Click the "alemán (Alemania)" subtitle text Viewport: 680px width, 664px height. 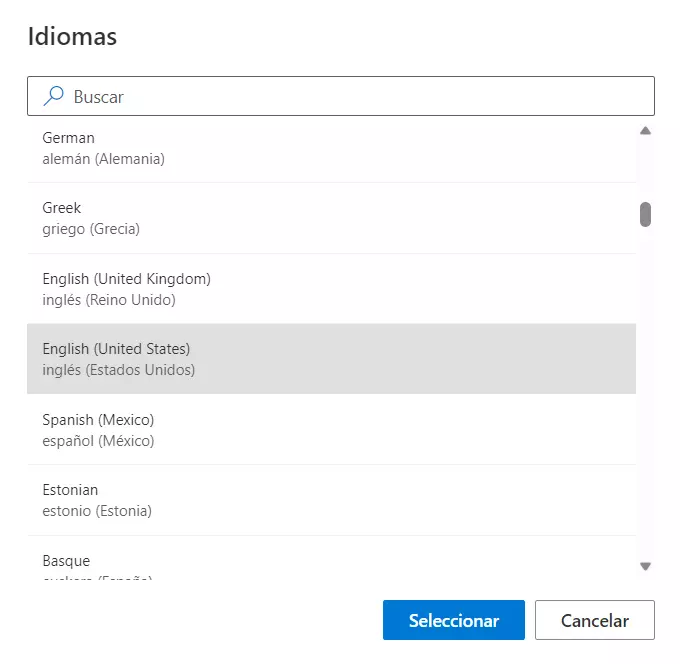click(103, 159)
